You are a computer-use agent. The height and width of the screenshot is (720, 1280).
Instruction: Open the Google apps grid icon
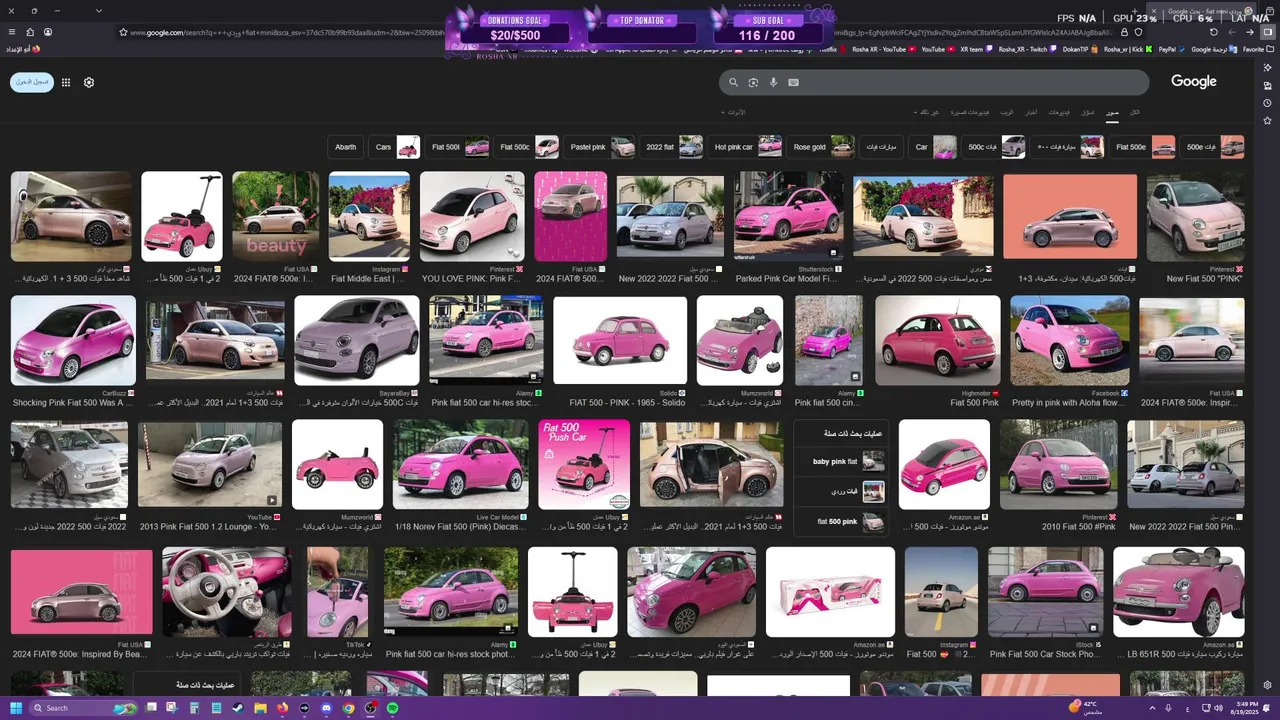tap(66, 82)
